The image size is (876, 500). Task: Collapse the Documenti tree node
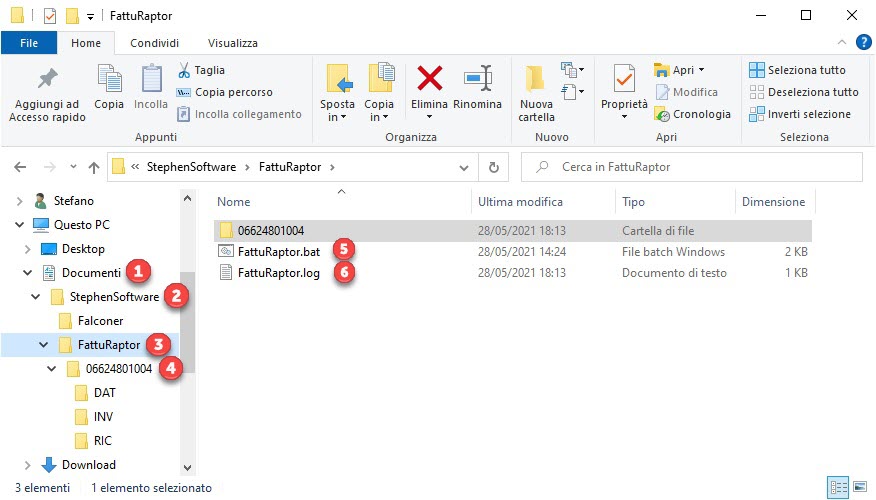(x=27, y=273)
